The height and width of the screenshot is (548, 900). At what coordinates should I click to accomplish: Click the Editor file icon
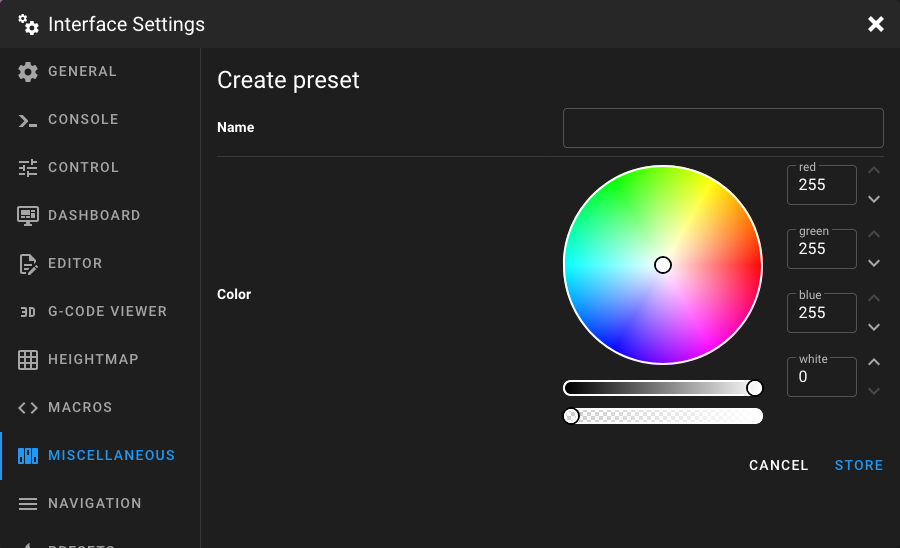click(x=28, y=264)
